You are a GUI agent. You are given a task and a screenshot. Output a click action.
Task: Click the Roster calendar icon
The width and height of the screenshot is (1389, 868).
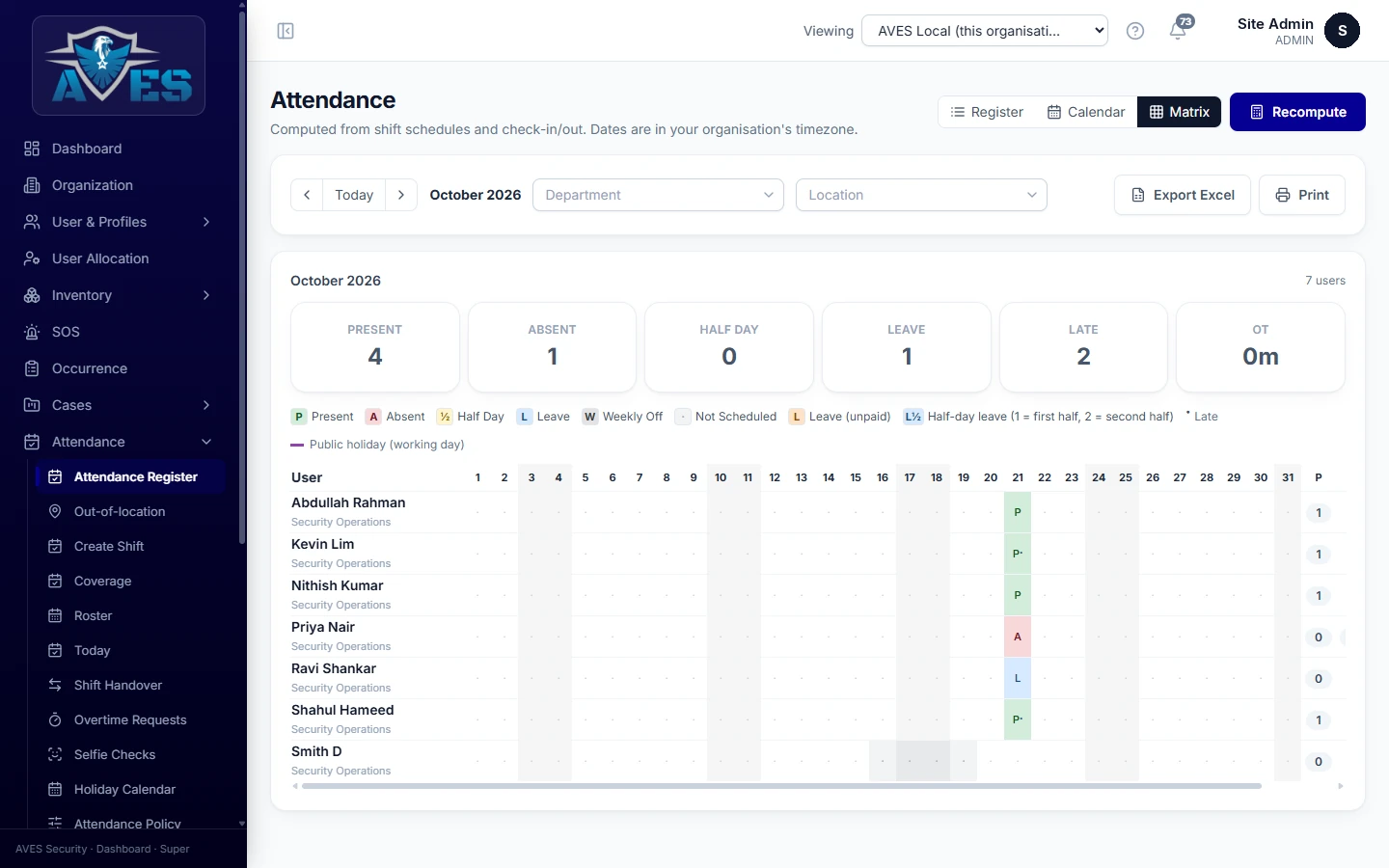click(x=55, y=615)
